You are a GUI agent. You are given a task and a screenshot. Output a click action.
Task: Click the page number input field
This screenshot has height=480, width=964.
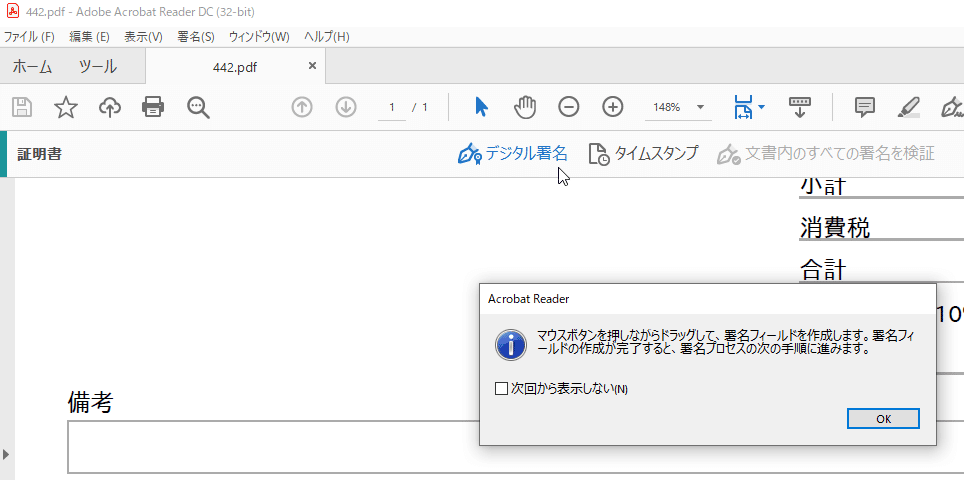392,107
